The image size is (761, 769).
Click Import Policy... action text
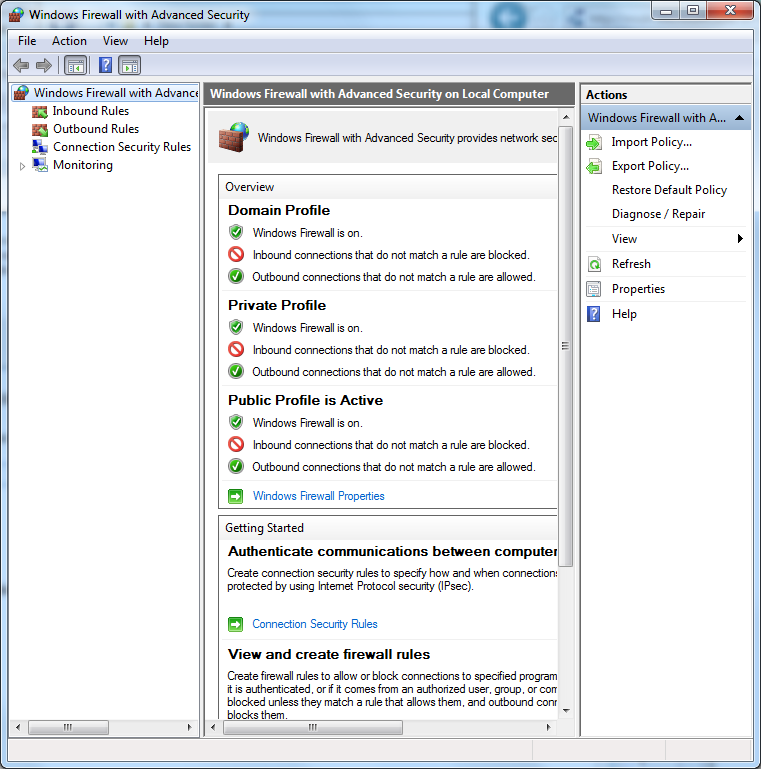652,142
